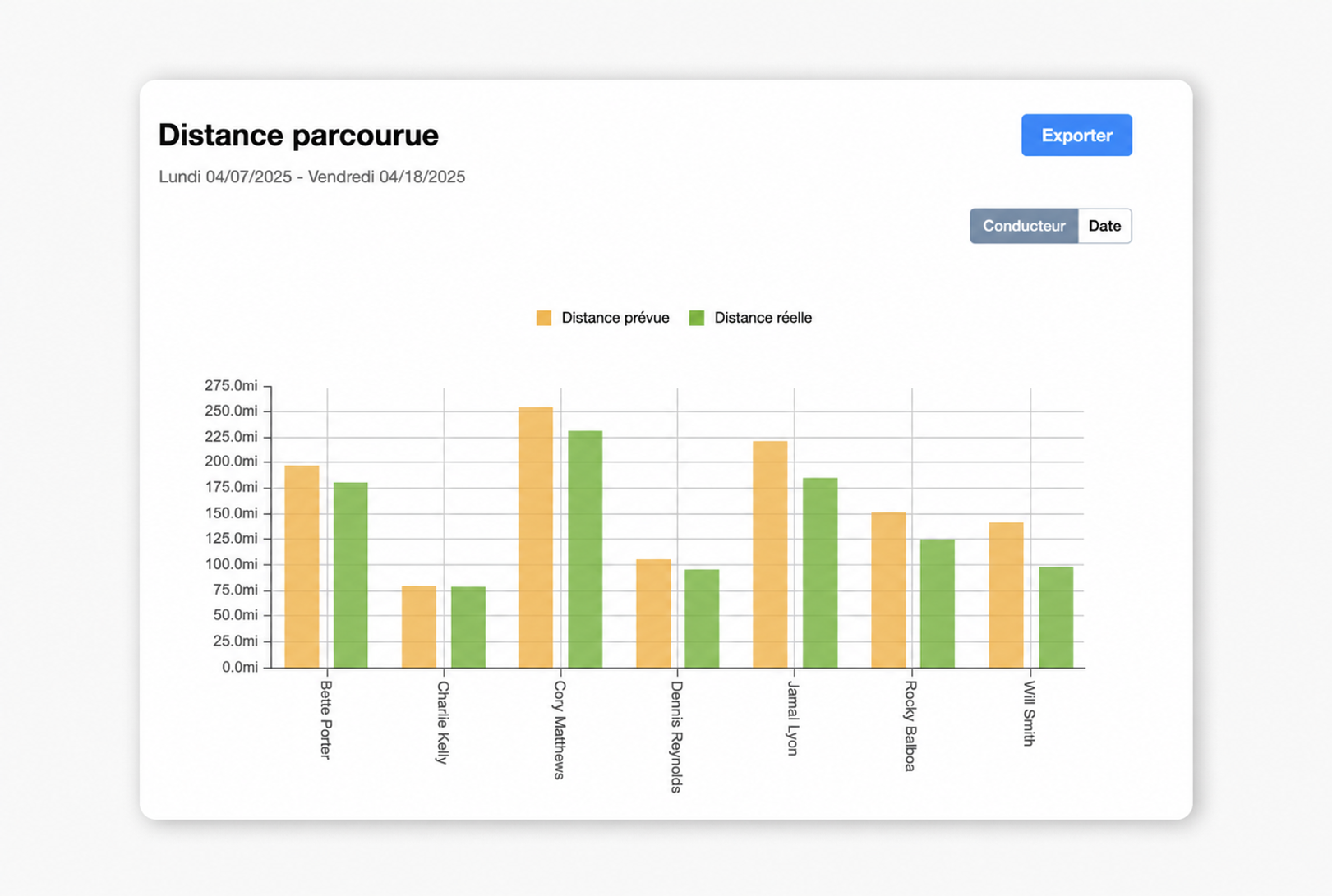The height and width of the screenshot is (896, 1332).
Task: Select Rocky Balboa's orange planned bar
Action: click(888, 590)
